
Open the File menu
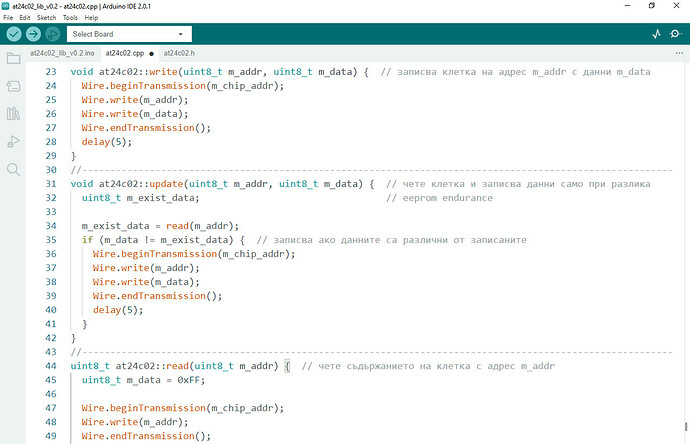pyautogui.click(x=10, y=18)
